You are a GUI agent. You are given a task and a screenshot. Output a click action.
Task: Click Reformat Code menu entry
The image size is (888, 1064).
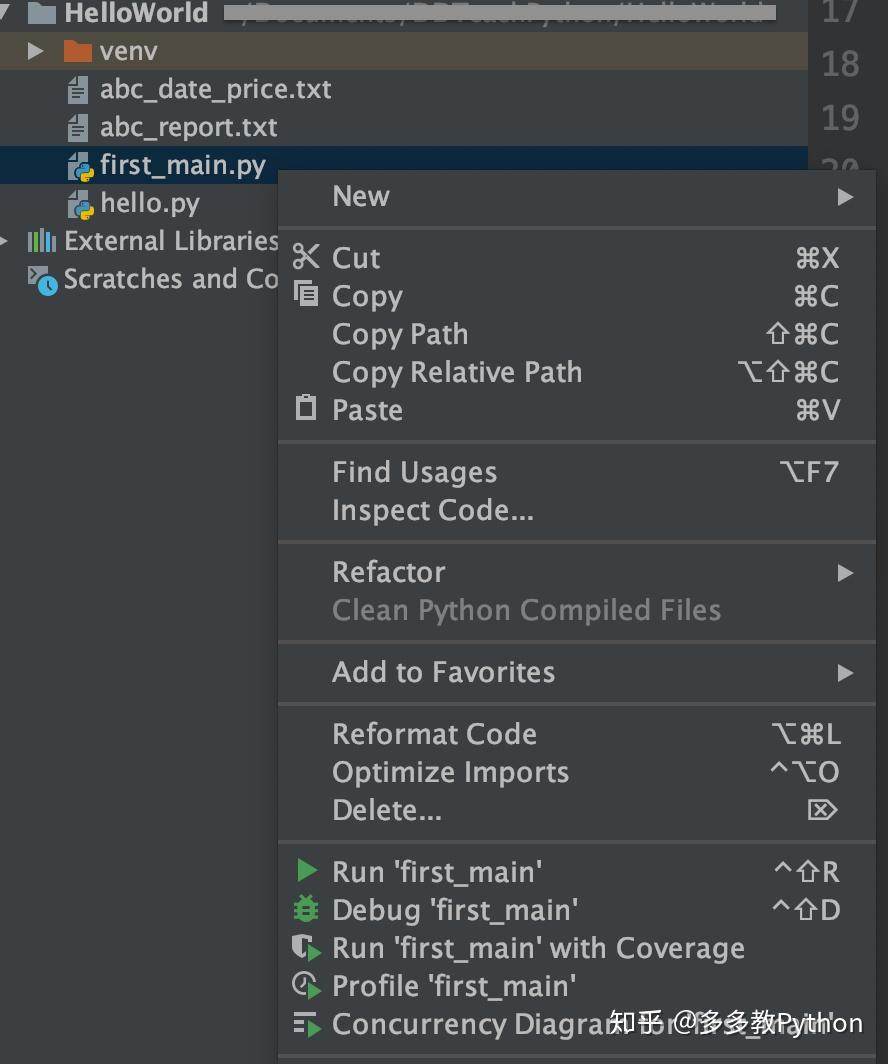[x=434, y=734]
